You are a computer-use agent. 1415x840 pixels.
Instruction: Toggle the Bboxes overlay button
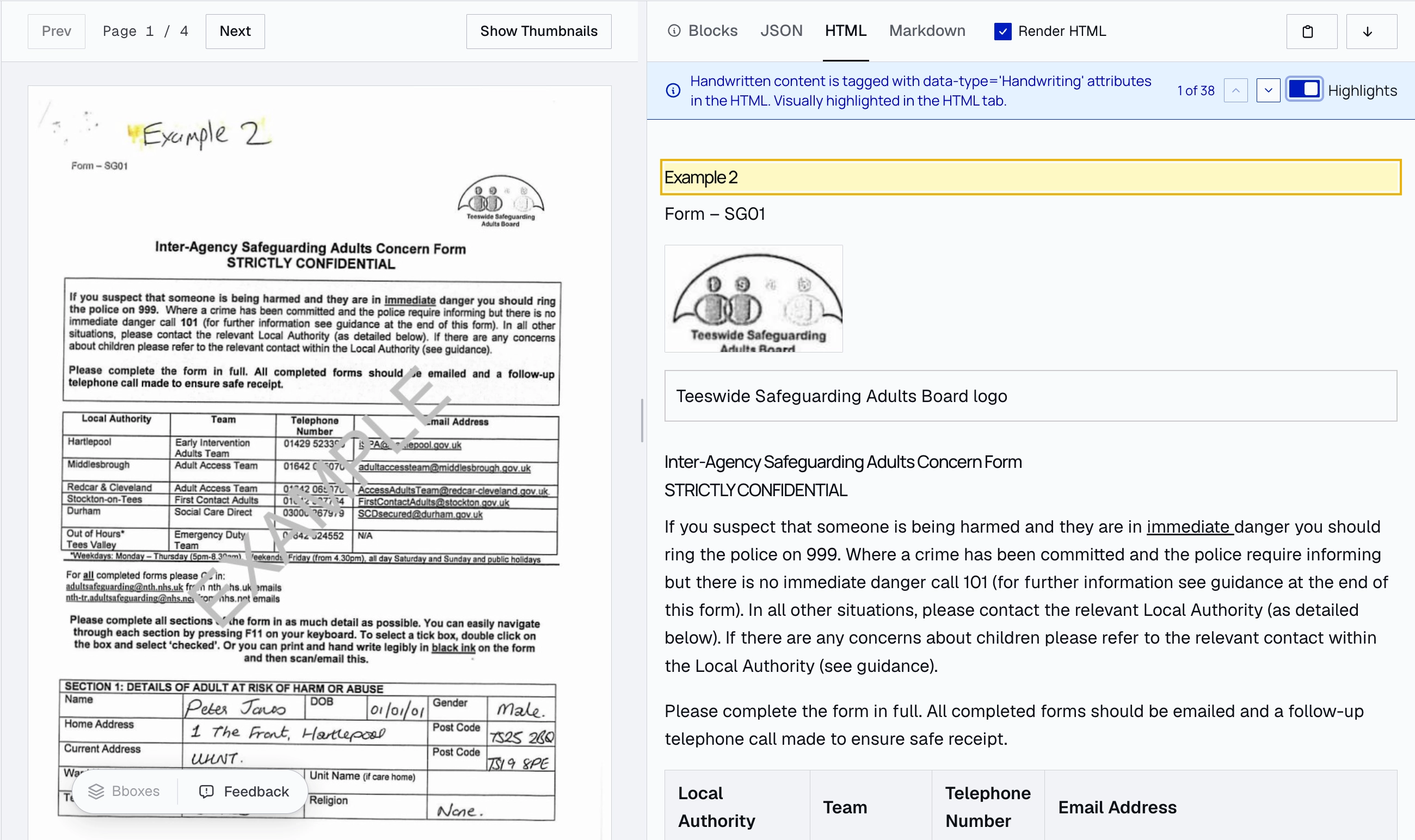click(125, 790)
